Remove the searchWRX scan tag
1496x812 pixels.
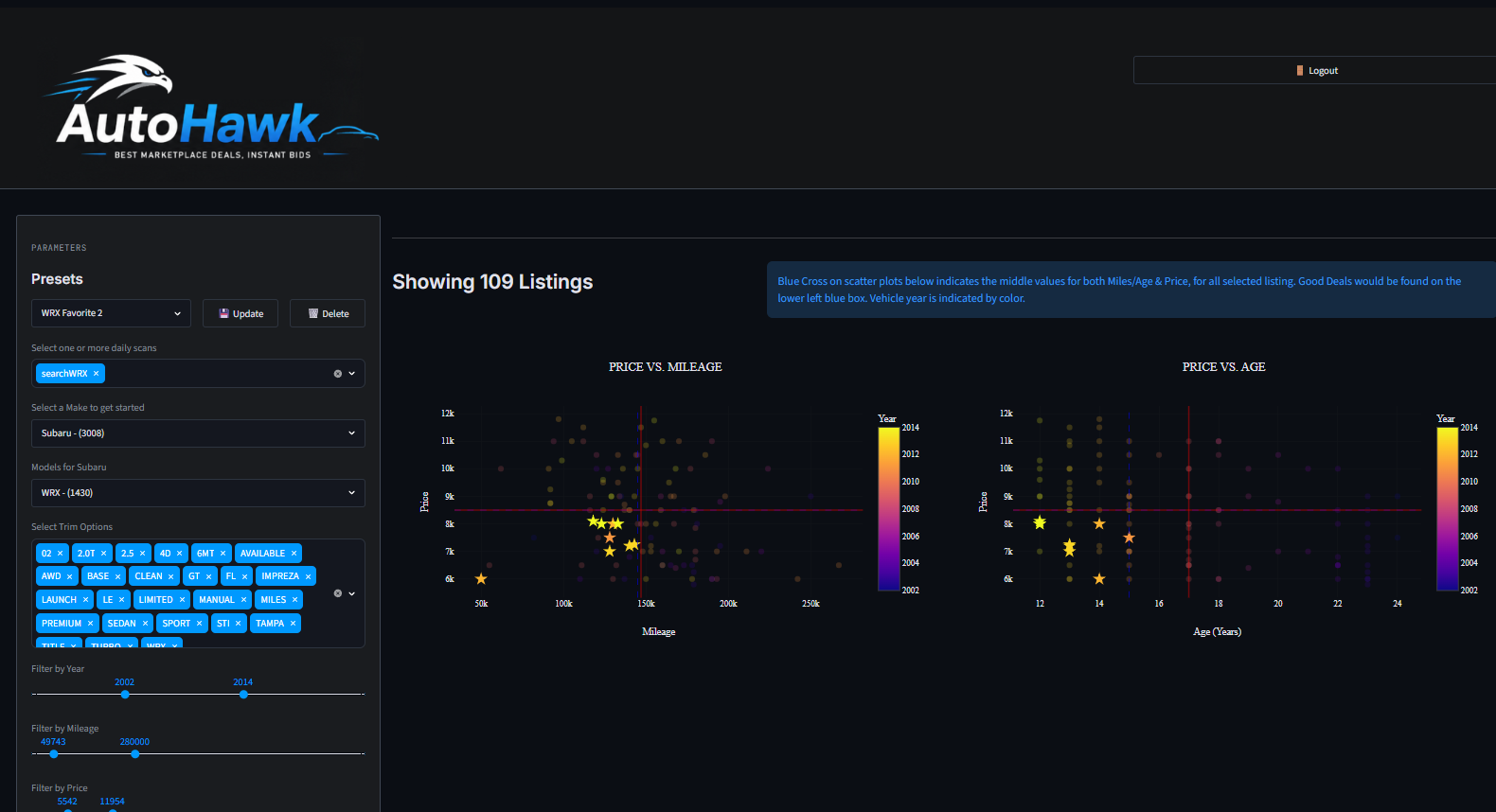(x=96, y=374)
